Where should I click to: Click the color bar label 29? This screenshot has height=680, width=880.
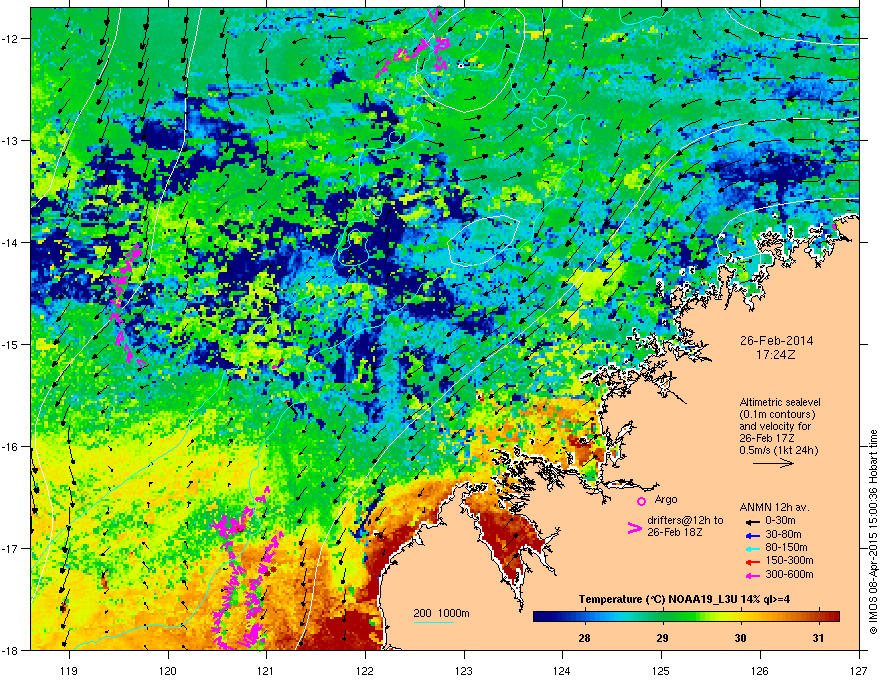[x=662, y=638]
